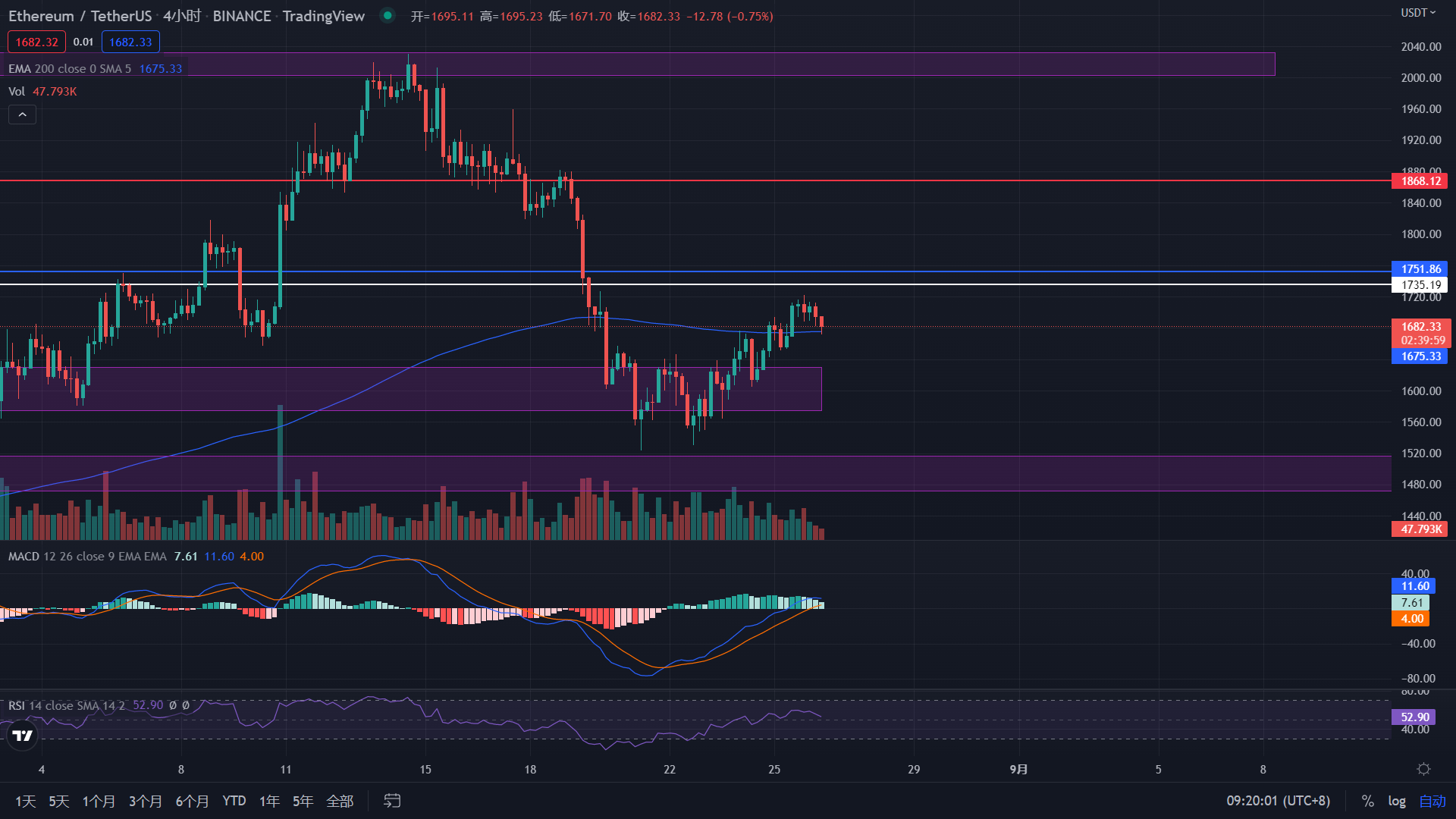The image size is (1456, 819).
Task: Select the 3个月 time range
Action: tap(145, 801)
